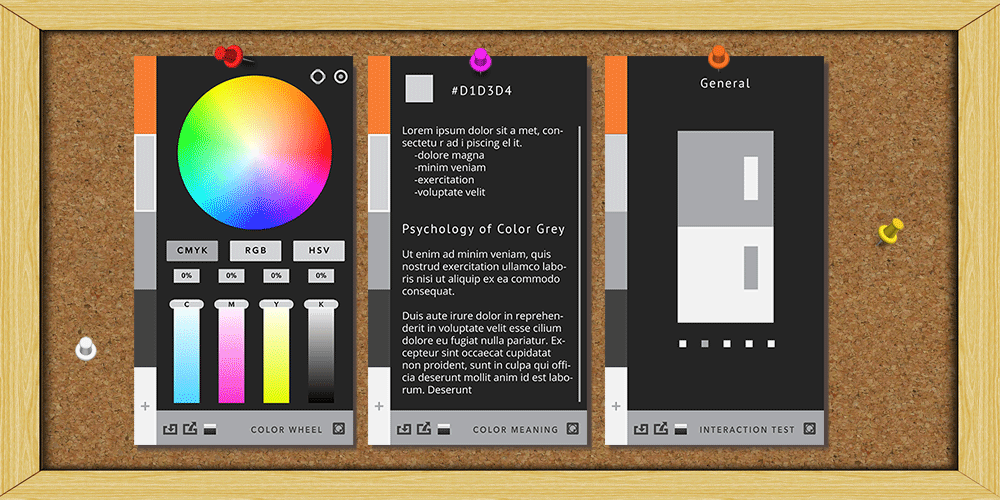Click the import icon in Color Wheel footer
The height and width of the screenshot is (500, 1000).
169,430
